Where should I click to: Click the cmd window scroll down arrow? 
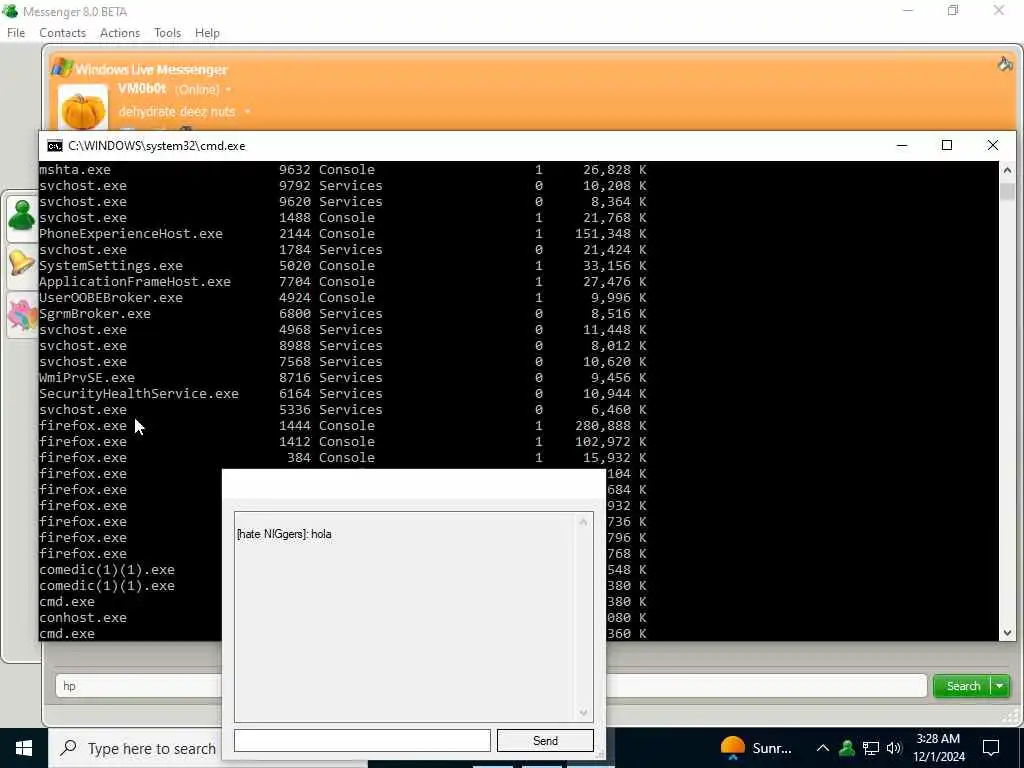tap(1007, 632)
